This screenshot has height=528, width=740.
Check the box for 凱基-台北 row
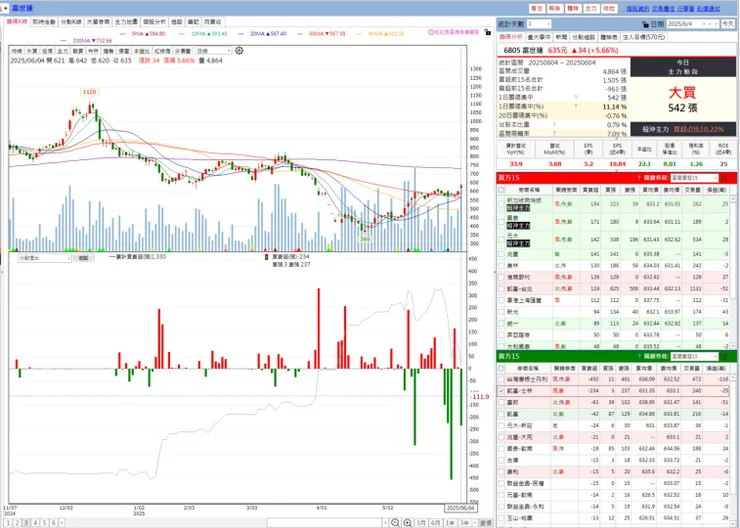pyautogui.click(x=501, y=289)
